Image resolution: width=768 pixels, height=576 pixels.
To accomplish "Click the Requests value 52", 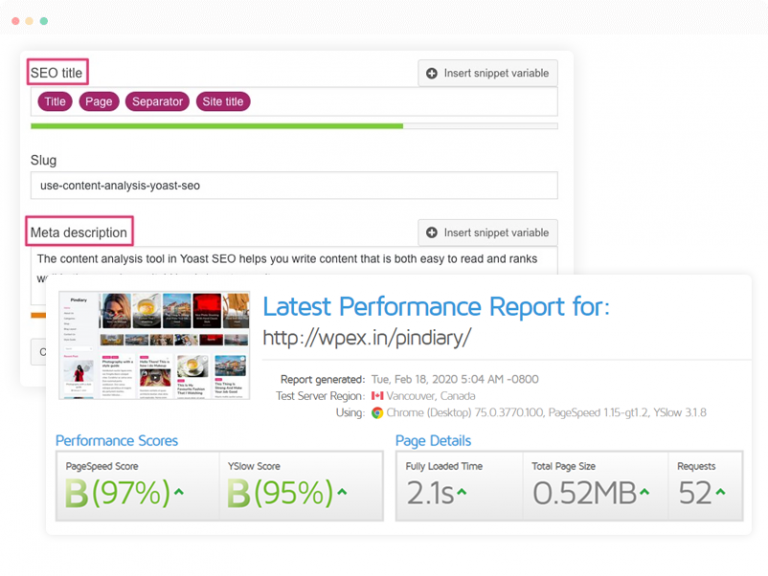I will pos(695,493).
